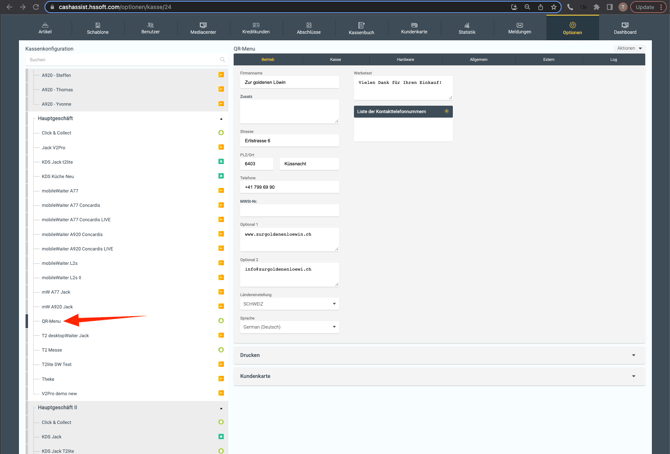
Task: Collapse the Hauptgeschäft group
Action: coord(221,119)
